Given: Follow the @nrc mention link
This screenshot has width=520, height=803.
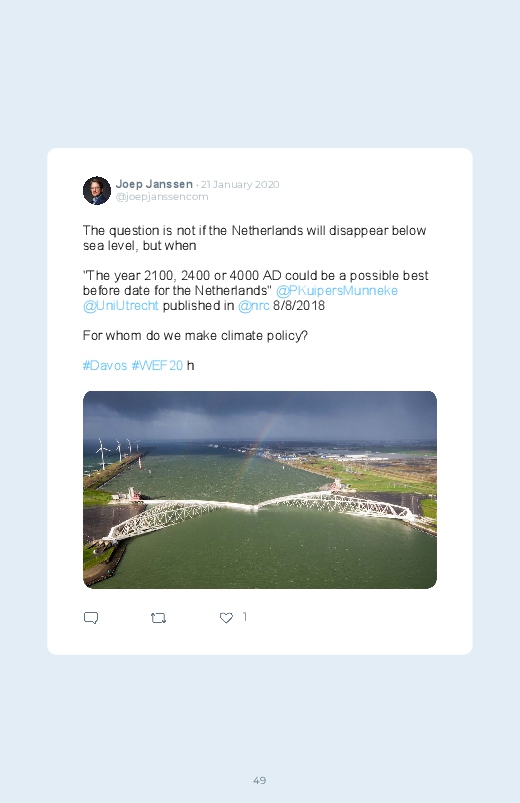Looking at the screenshot, I should tap(254, 306).
